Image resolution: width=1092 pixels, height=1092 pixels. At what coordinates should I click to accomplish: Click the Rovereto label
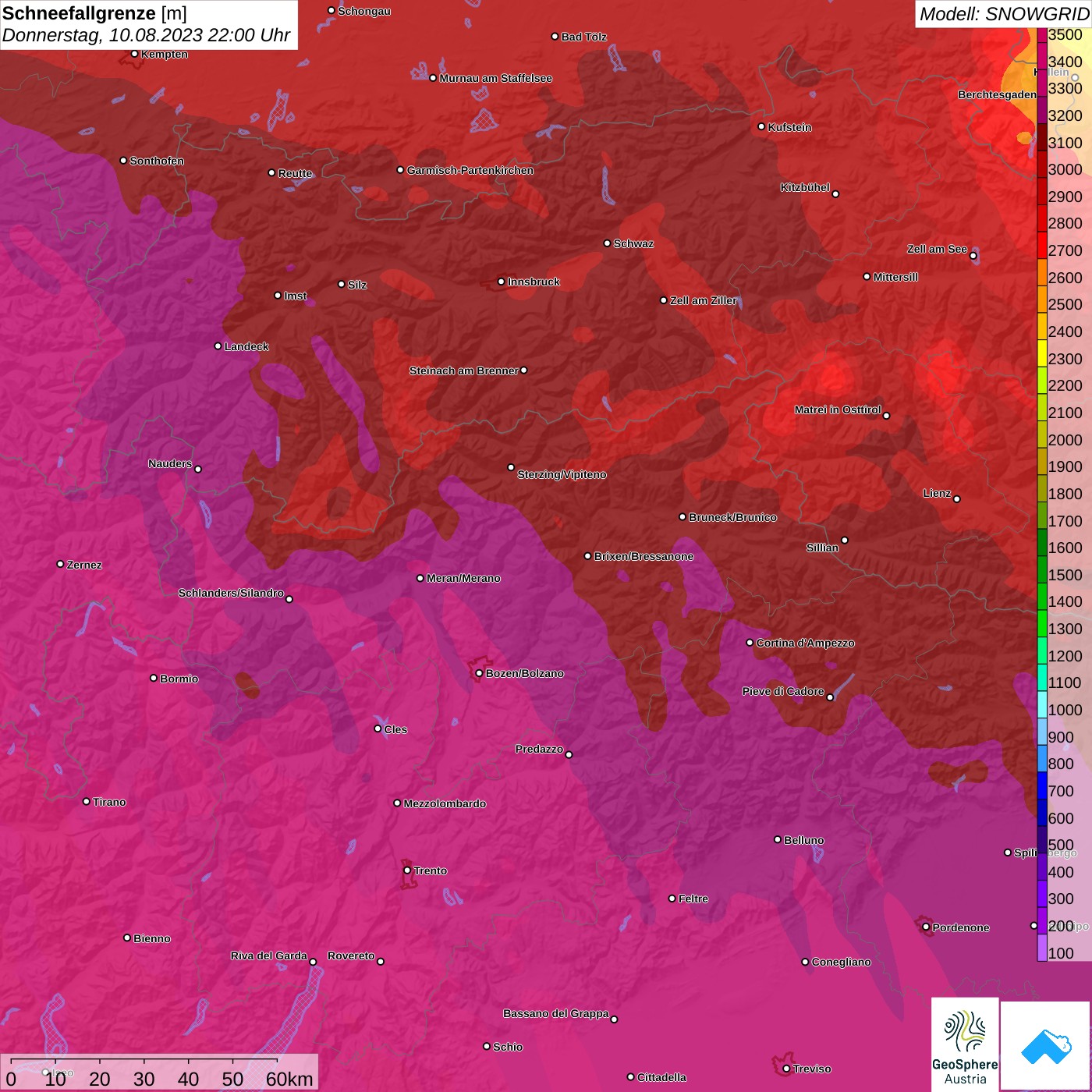(x=351, y=955)
